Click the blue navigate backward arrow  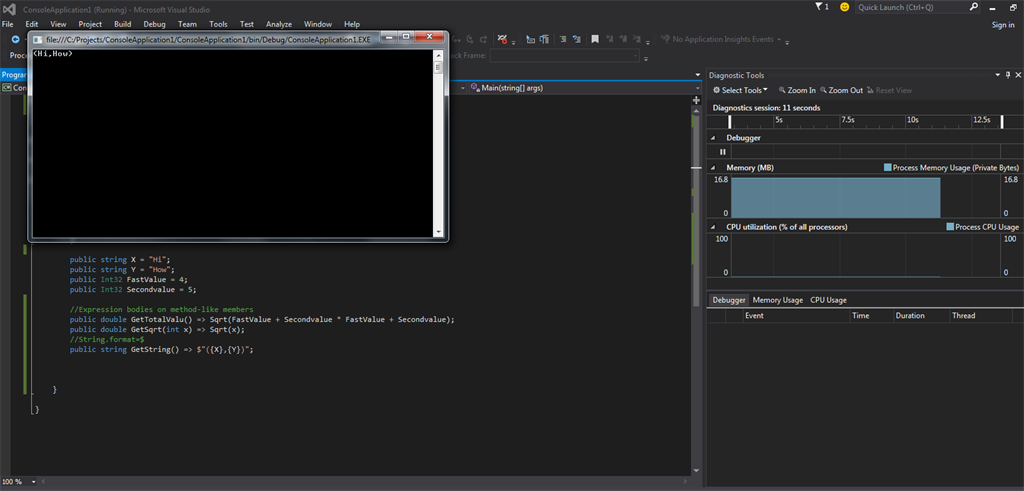(x=15, y=40)
